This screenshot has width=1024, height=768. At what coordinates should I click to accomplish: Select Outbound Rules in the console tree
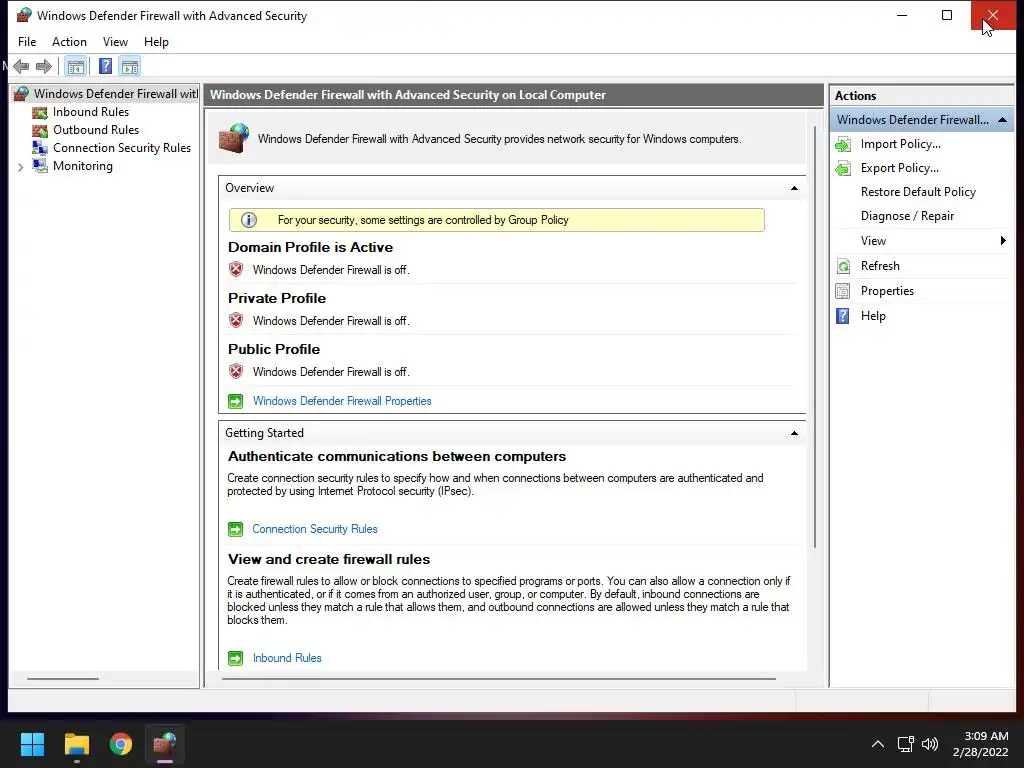pyautogui.click(x=96, y=130)
